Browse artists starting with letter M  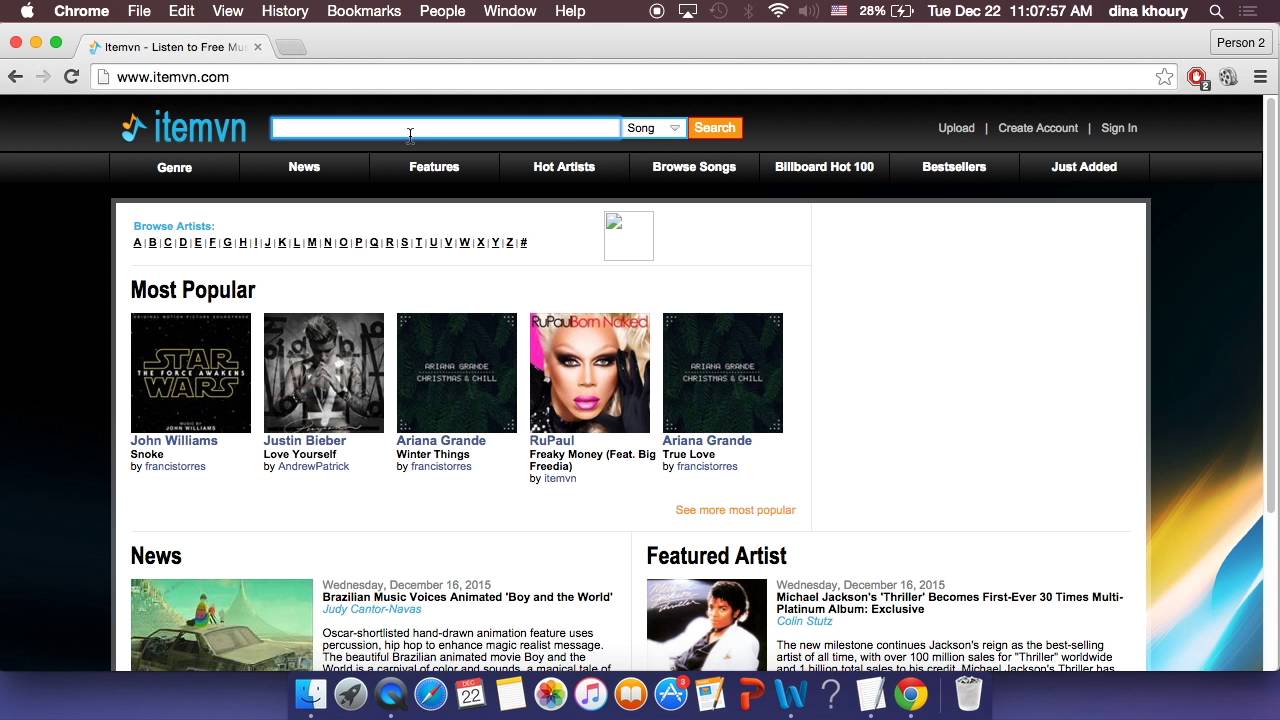click(312, 242)
